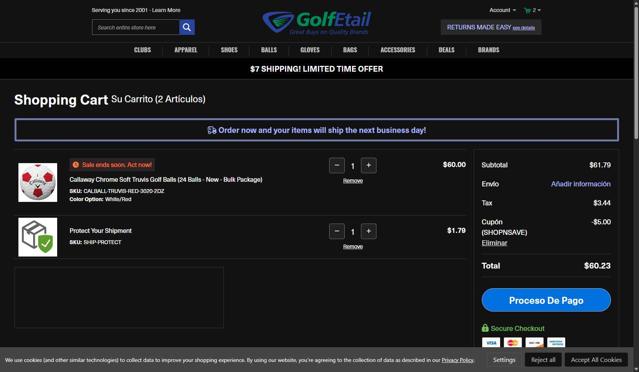Image resolution: width=639 pixels, height=372 pixels.
Task: Click the Sale ends soon alert badge
Action: 112,165
